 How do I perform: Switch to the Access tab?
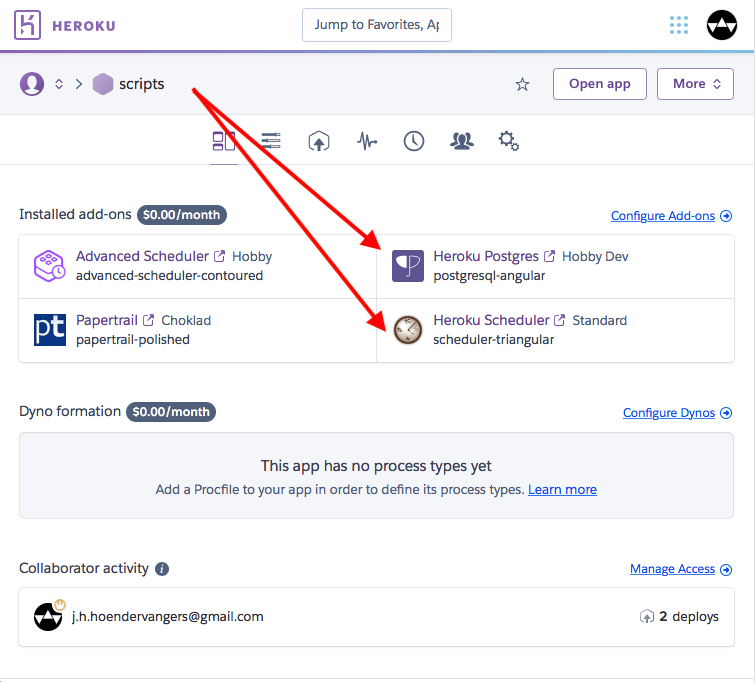tap(462, 141)
